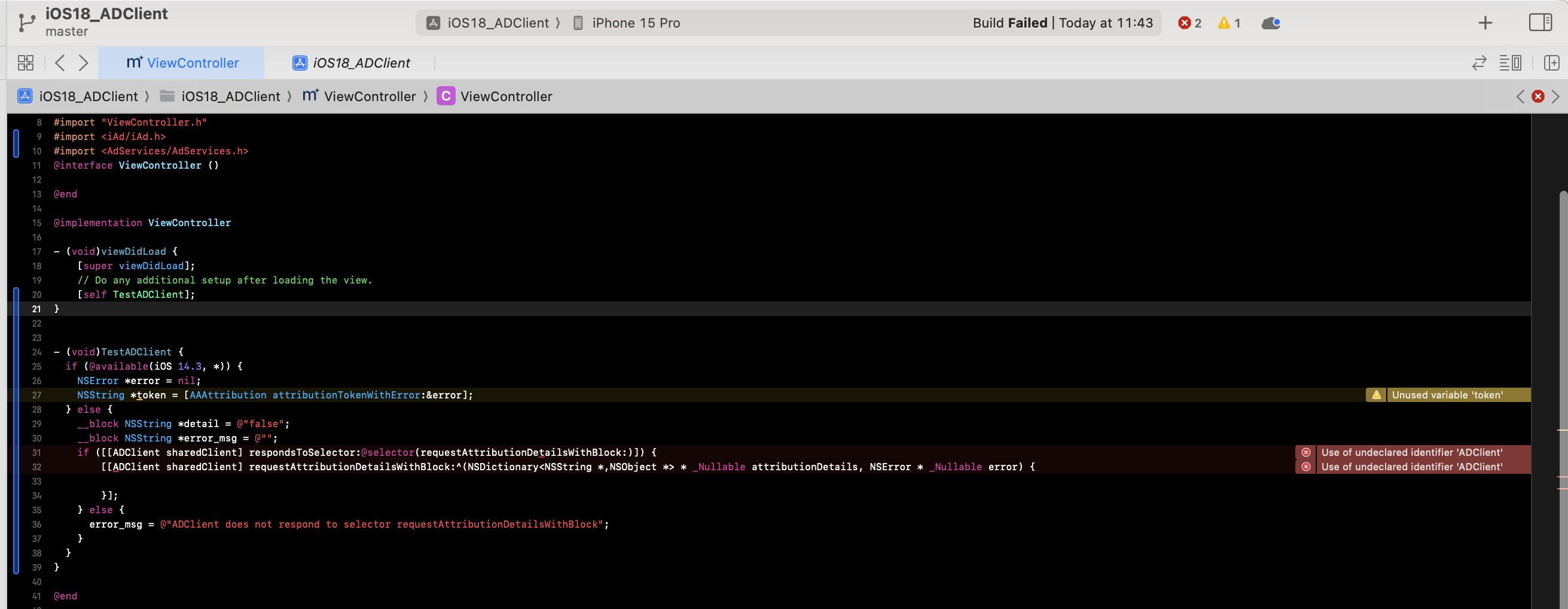Show the 1 warning in issue navigator
The width and height of the screenshot is (1568, 609).
[x=1229, y=23]
